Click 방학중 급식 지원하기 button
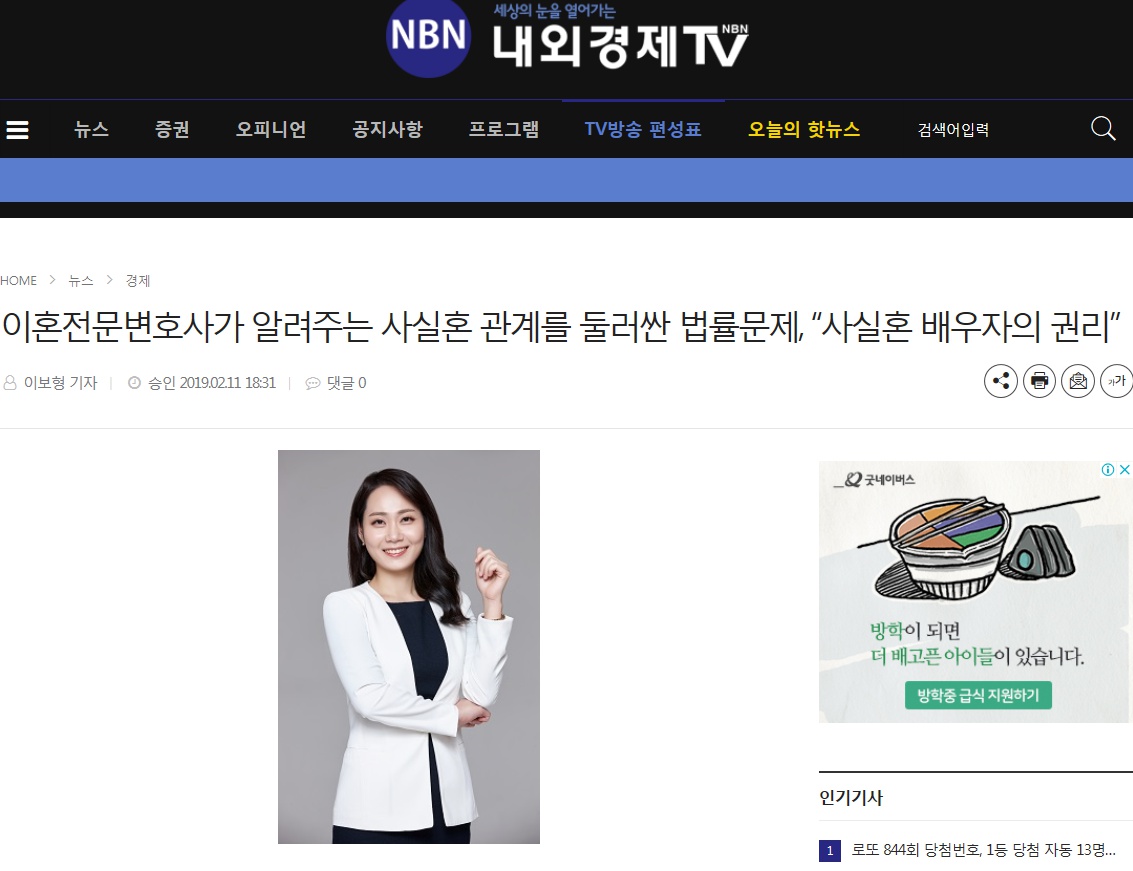This screenshot has height=871, width=1133. (978, 695)
